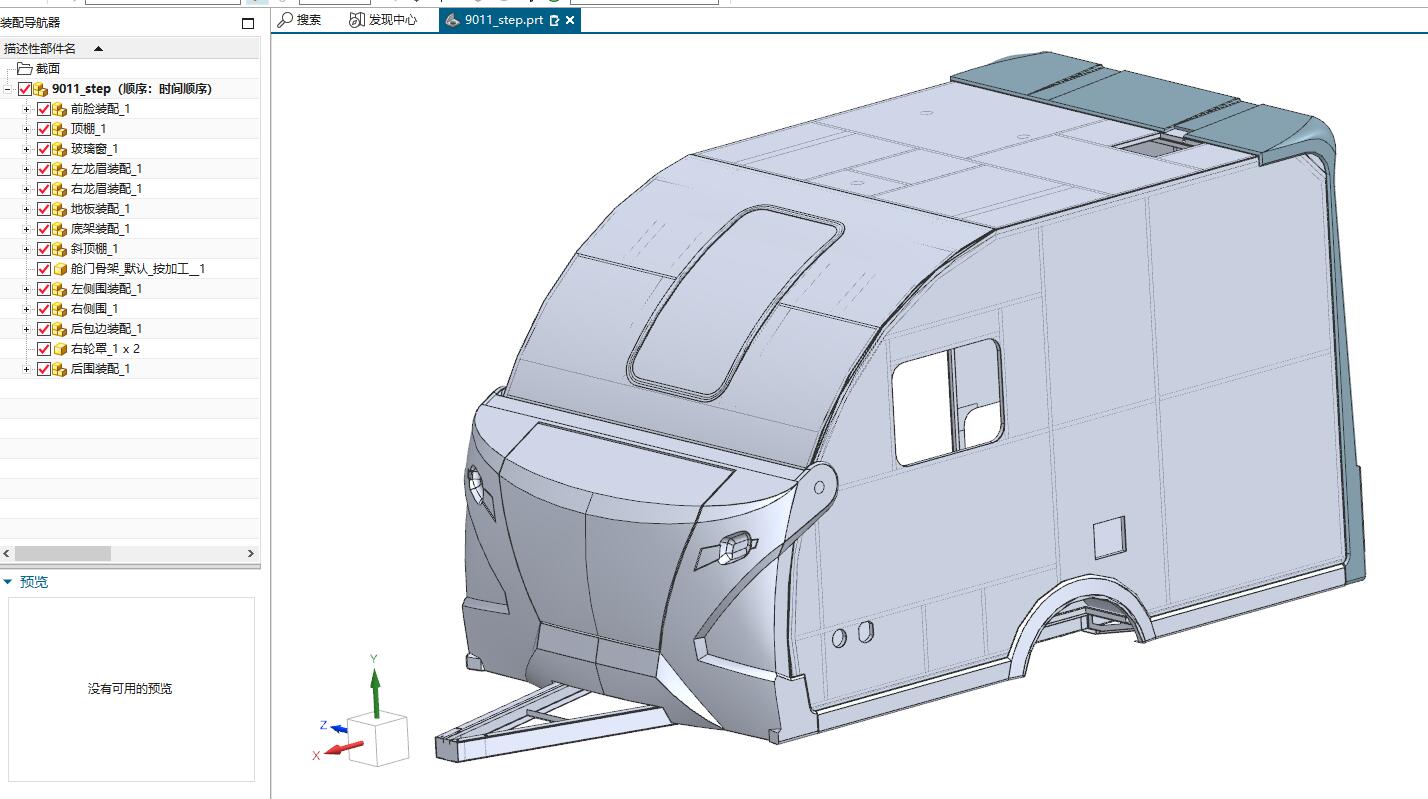Viewport: 1428px width, 799px height.
Task: Click the assembly icon beside 后包边装配_1
Action: [59, 329]
